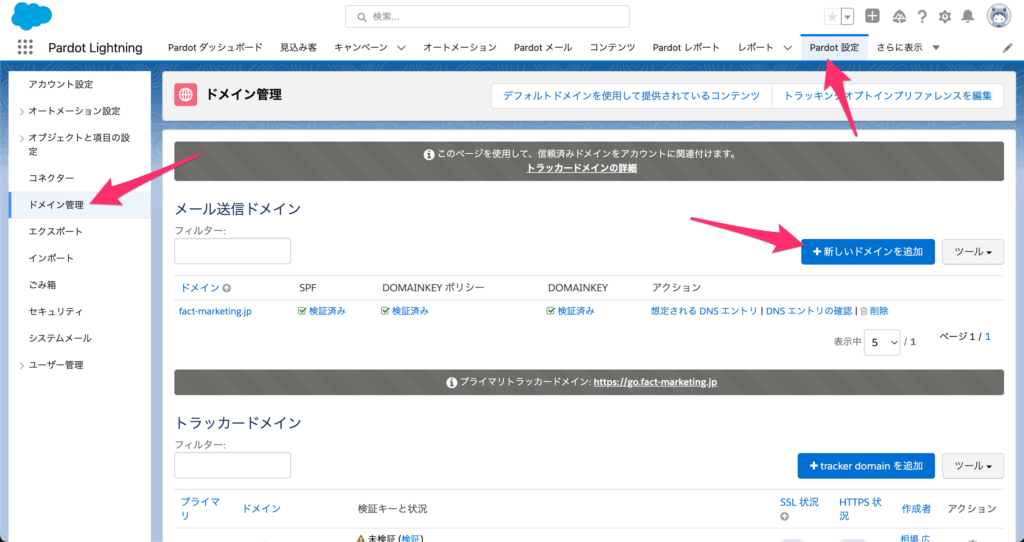Click tracker domain を追加 button

pos(866,466)
